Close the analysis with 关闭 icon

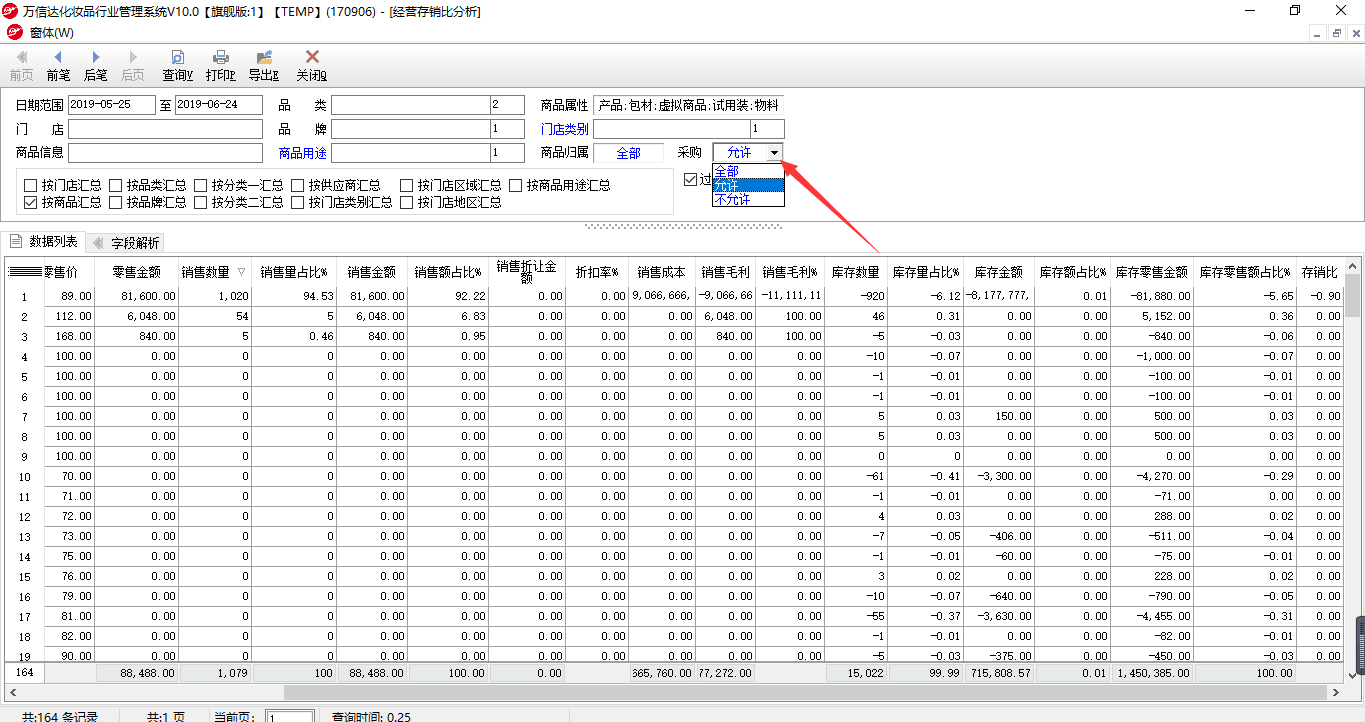tap(312, 58)
